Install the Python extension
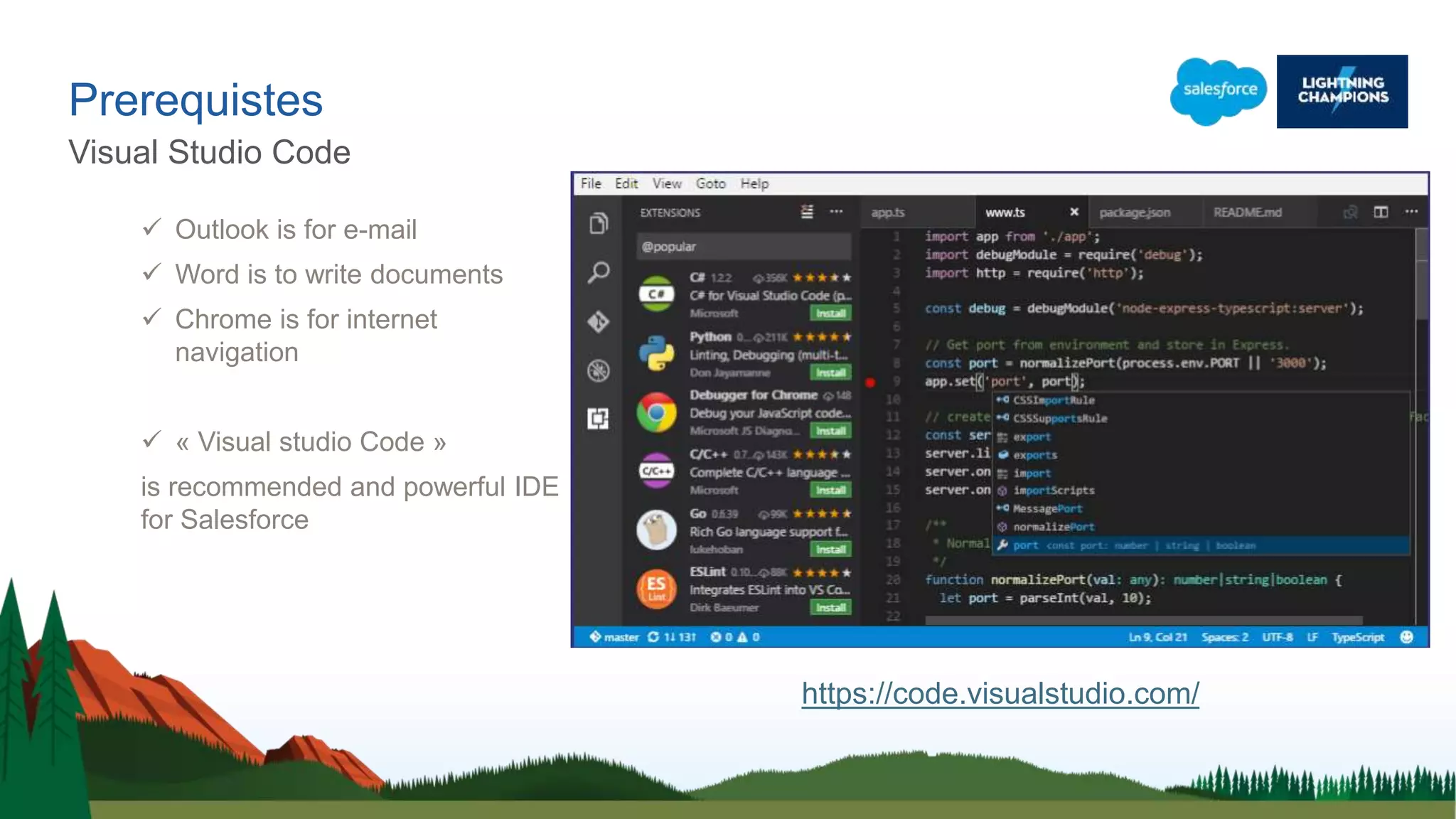Screen dimensions: 1456x819 click(830, 373)
